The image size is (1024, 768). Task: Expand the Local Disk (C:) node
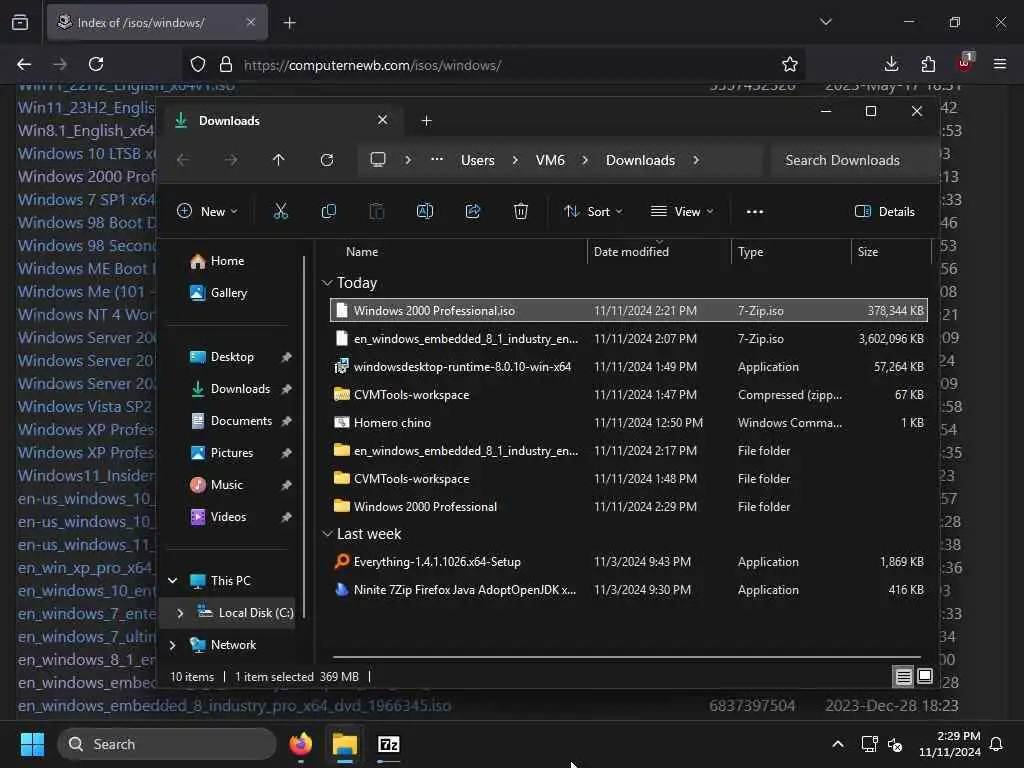(x=180, y=613)
